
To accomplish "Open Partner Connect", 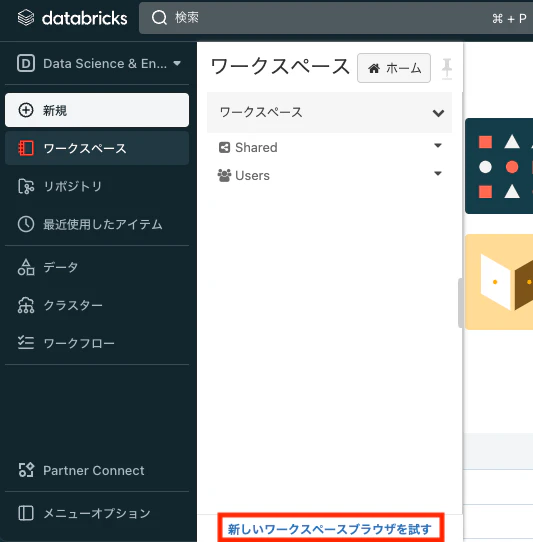I will (x=97, y=470).
